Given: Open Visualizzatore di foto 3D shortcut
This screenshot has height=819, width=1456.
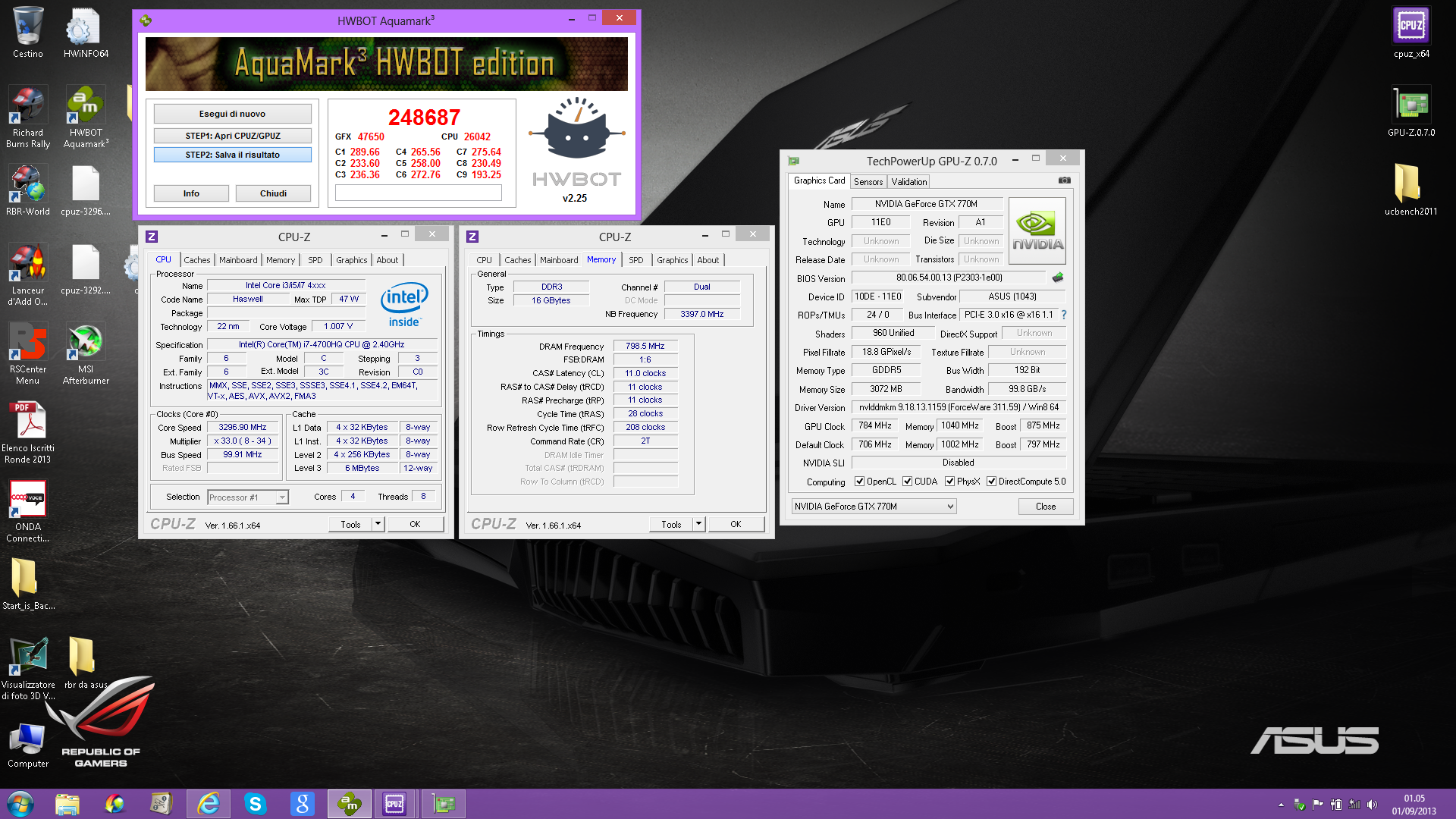Looking at the screenshot, I should pos(28,669).
